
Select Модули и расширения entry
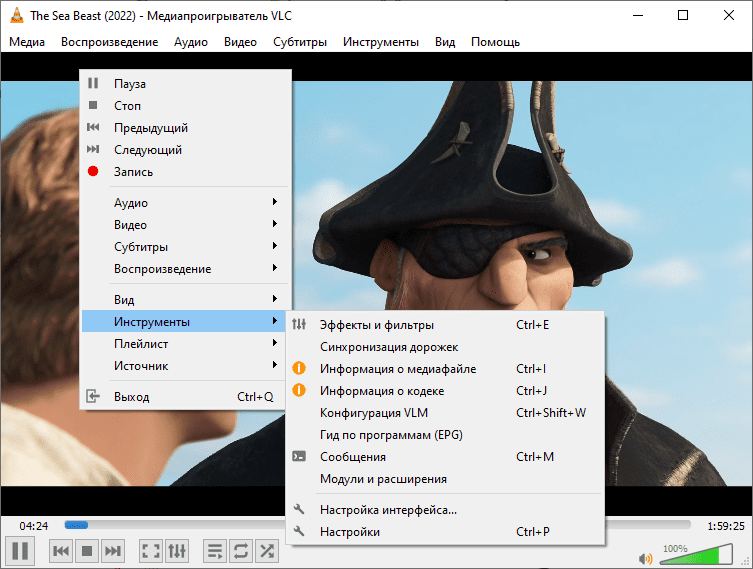pos(445,479)
